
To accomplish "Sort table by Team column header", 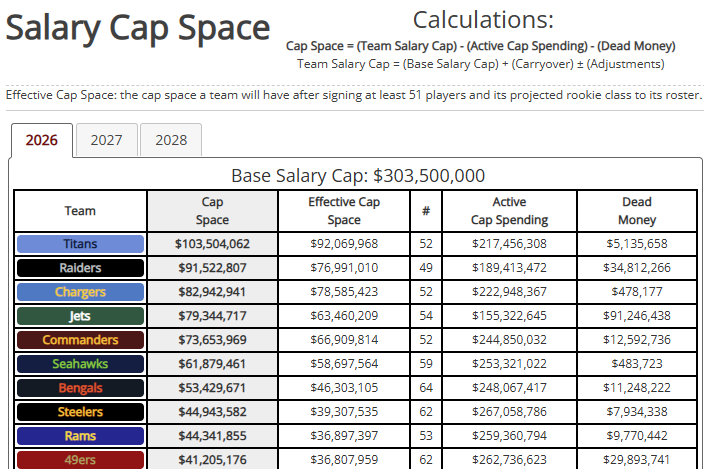I will tap(80, 211).
